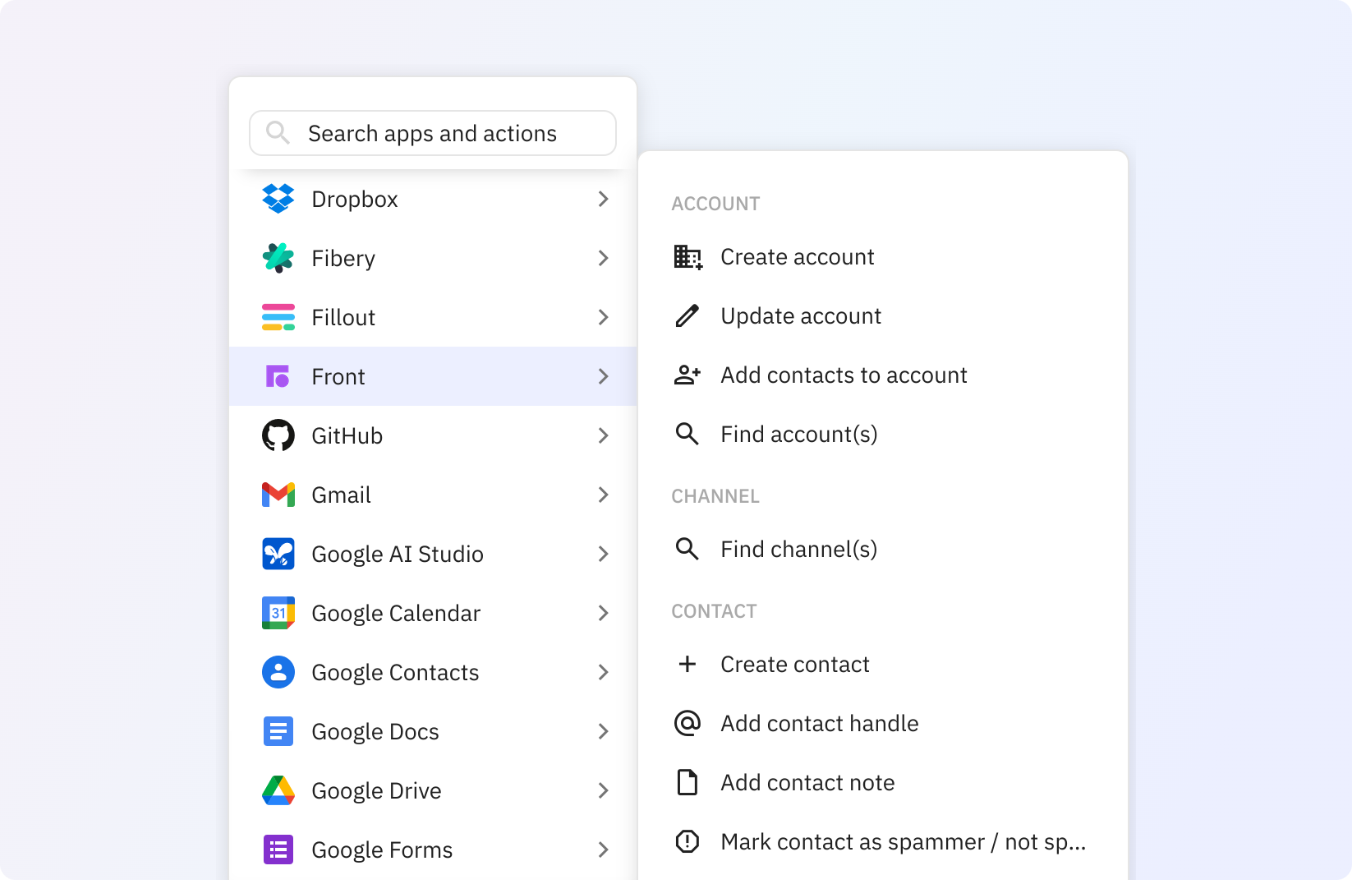1352x880 pixels.
Task: Click the Dropbox logo icon
Action: [278, 199]
